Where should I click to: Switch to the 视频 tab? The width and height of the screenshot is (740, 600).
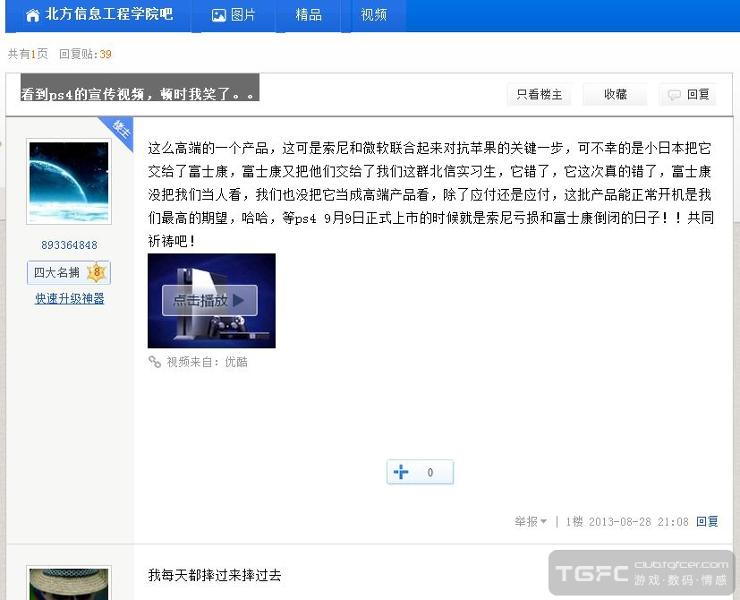click(x=374, y=15)
